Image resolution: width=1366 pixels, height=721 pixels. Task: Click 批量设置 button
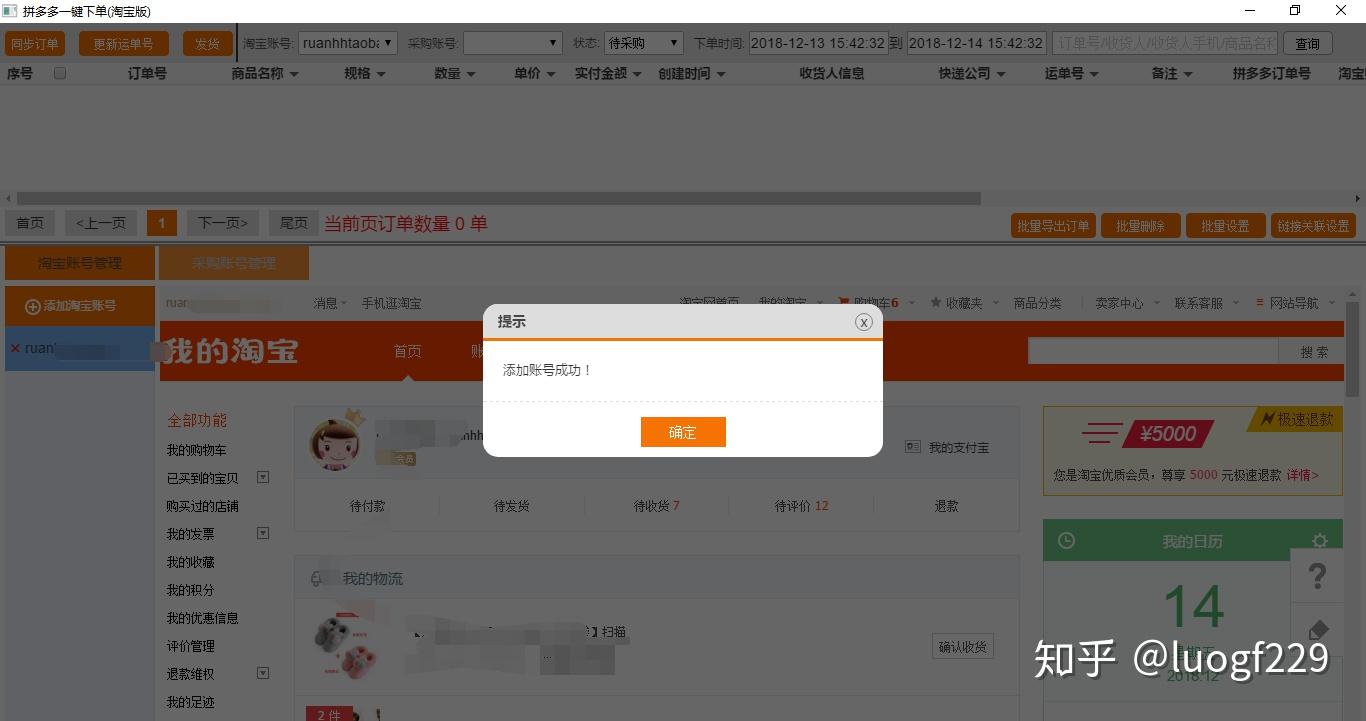click(x=1226, y=226)
